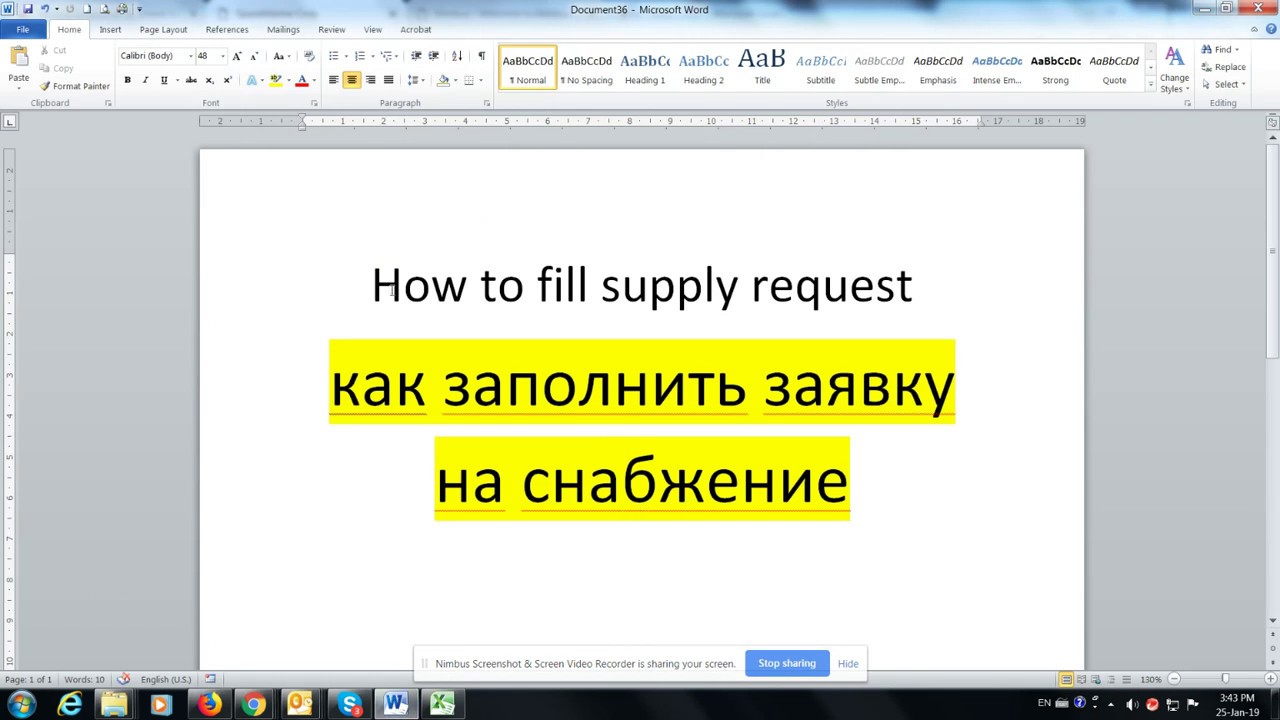Sort the selected text alphabetically
The width and height of the screenshot is (1280, 720).
click(457, 56)
